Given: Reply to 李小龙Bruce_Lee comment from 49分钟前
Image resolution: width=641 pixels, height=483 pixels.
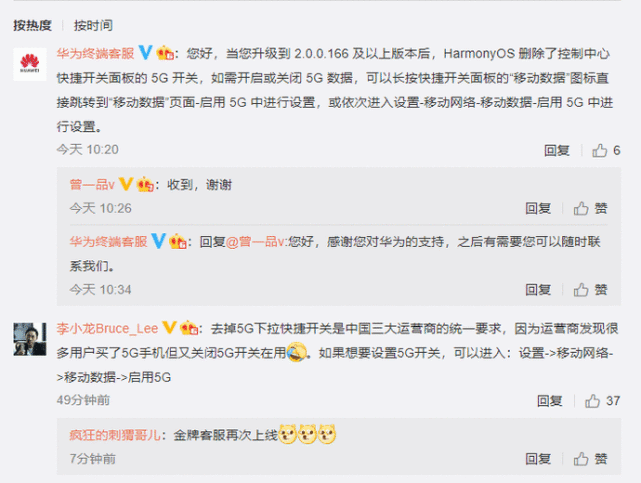Looking at the screenshot, I should [x=550, y=401].
